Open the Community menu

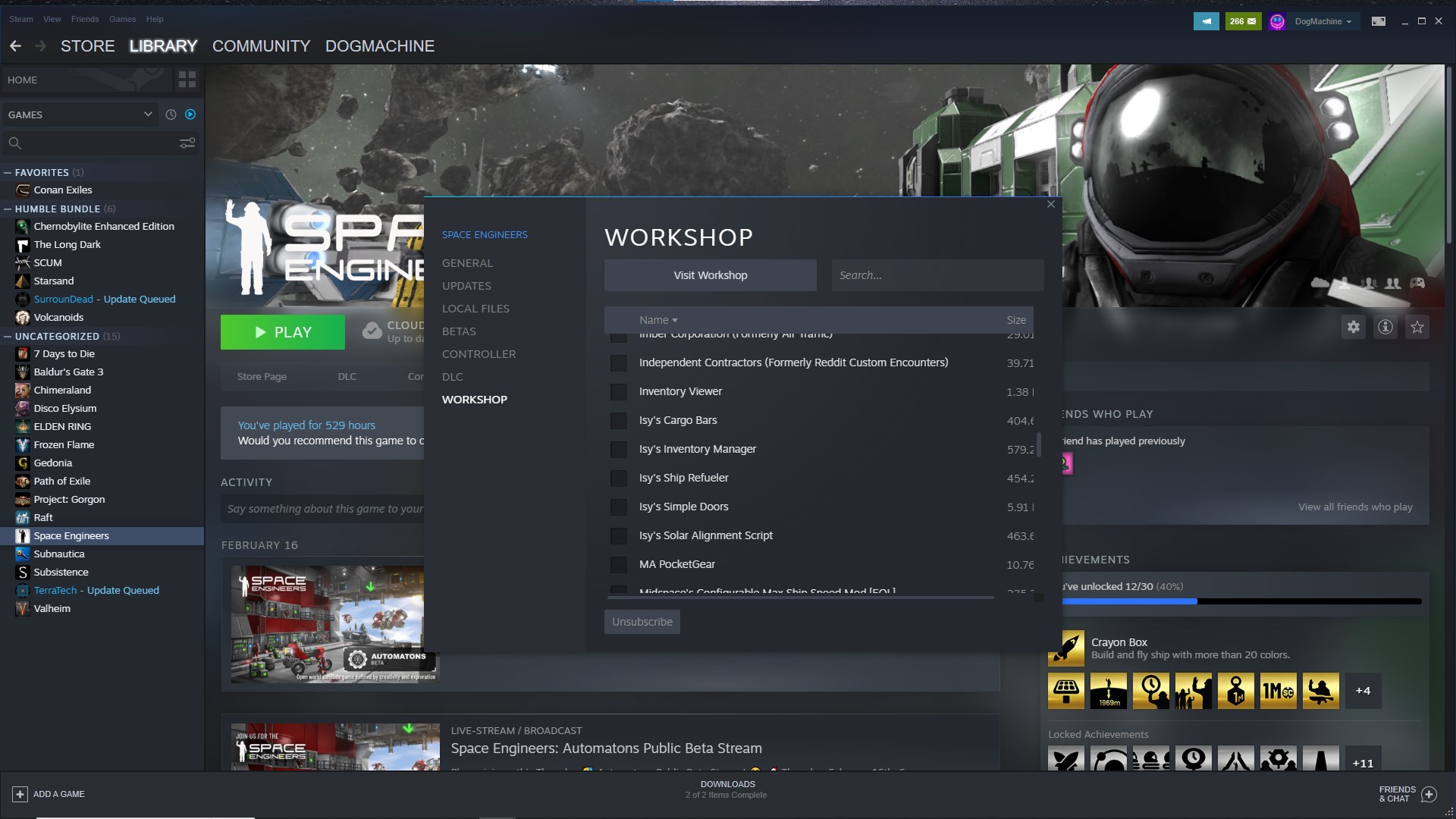[261, 46]
